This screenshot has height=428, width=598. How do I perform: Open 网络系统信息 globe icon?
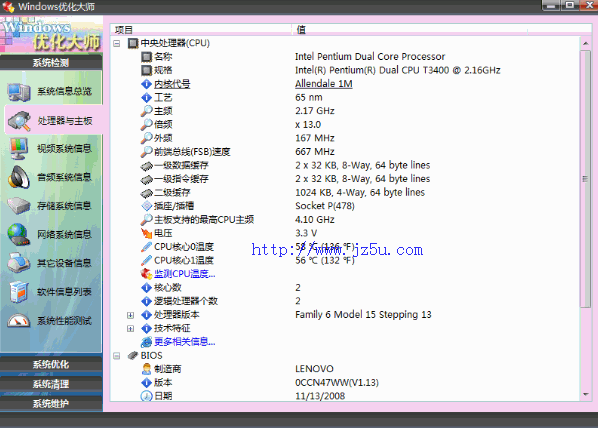coord(18,234)
